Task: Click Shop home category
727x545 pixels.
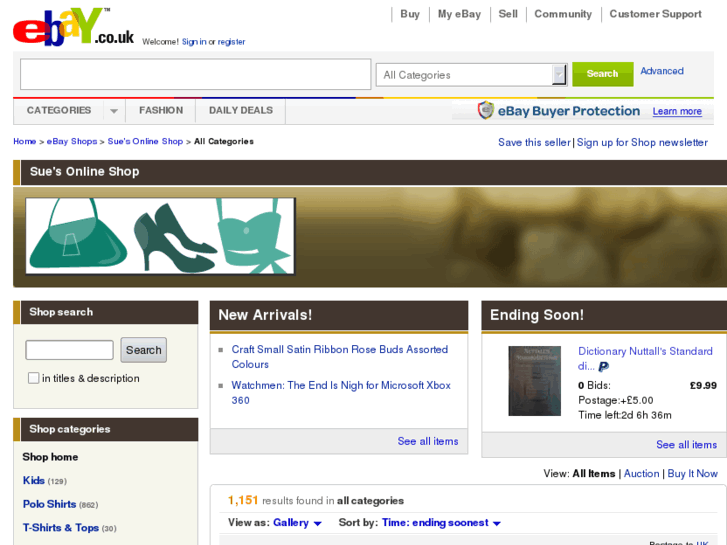Action: pyautogui.click(x=50, y=457)
